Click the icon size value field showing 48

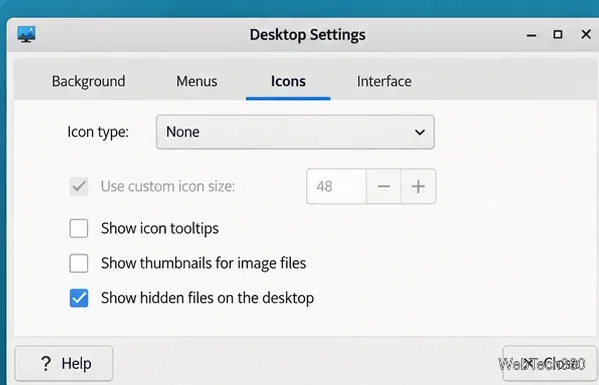pyautogui.click(x=336, y=186)
